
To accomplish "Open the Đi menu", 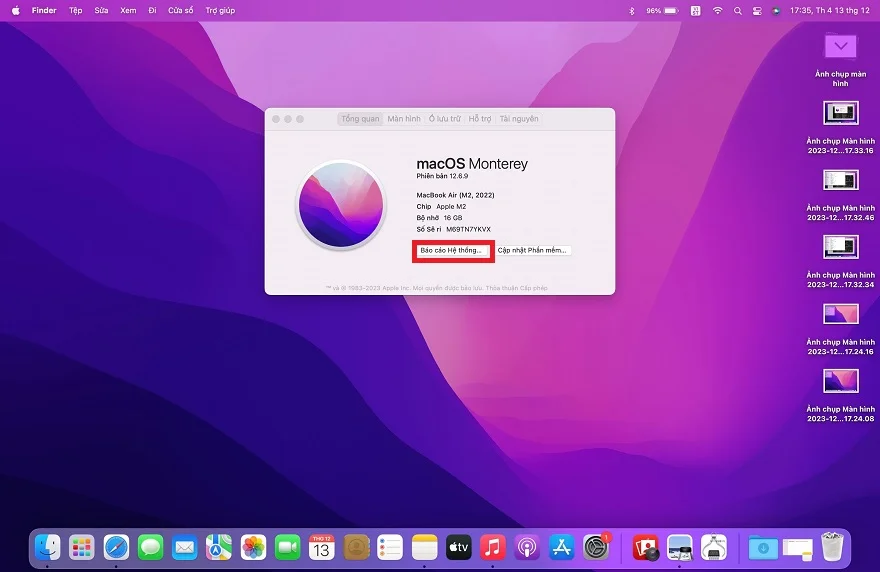I will pos(152,11).
